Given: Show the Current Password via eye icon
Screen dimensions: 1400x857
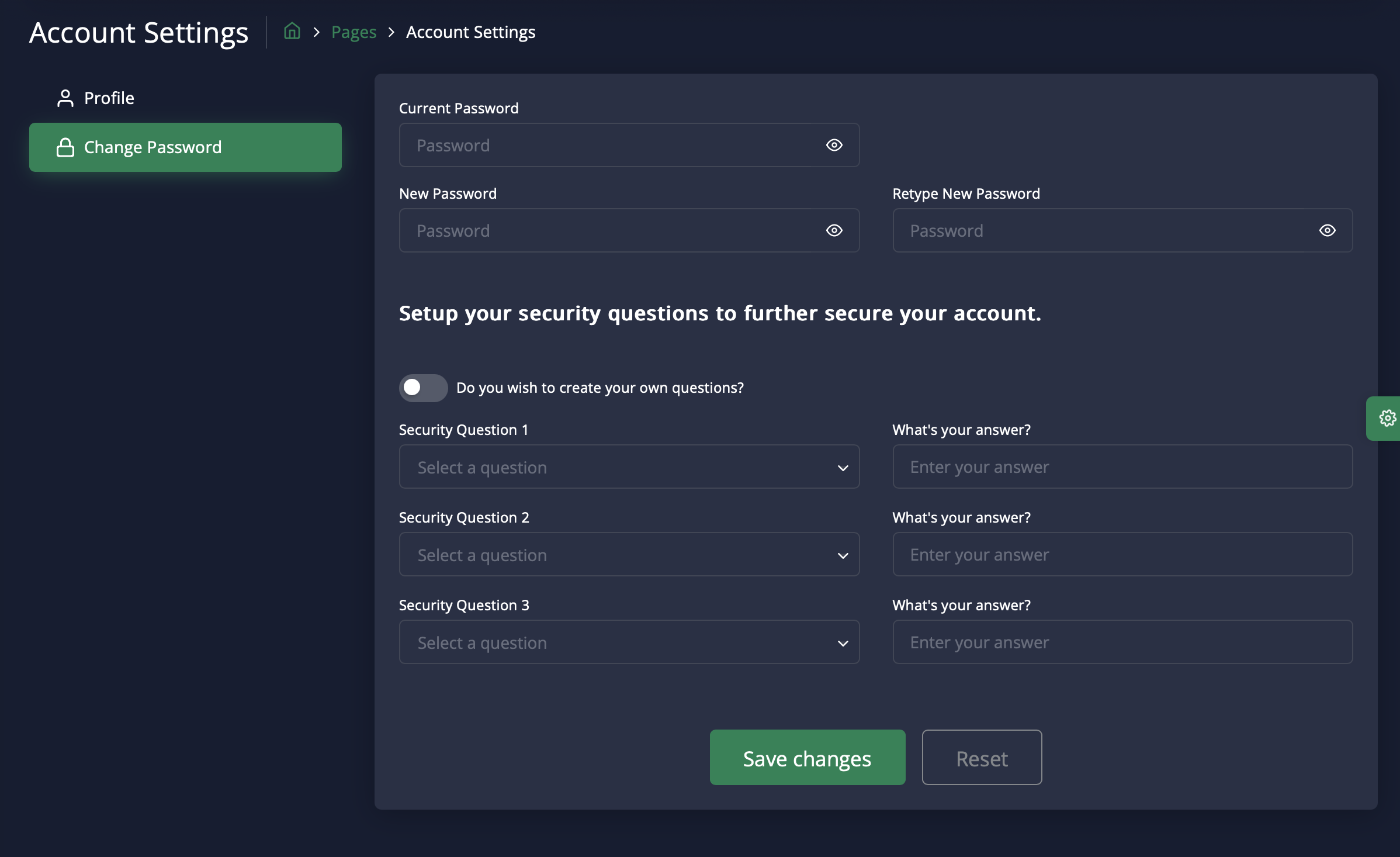Looking at the screenshot, I should (x=834, y=145).
